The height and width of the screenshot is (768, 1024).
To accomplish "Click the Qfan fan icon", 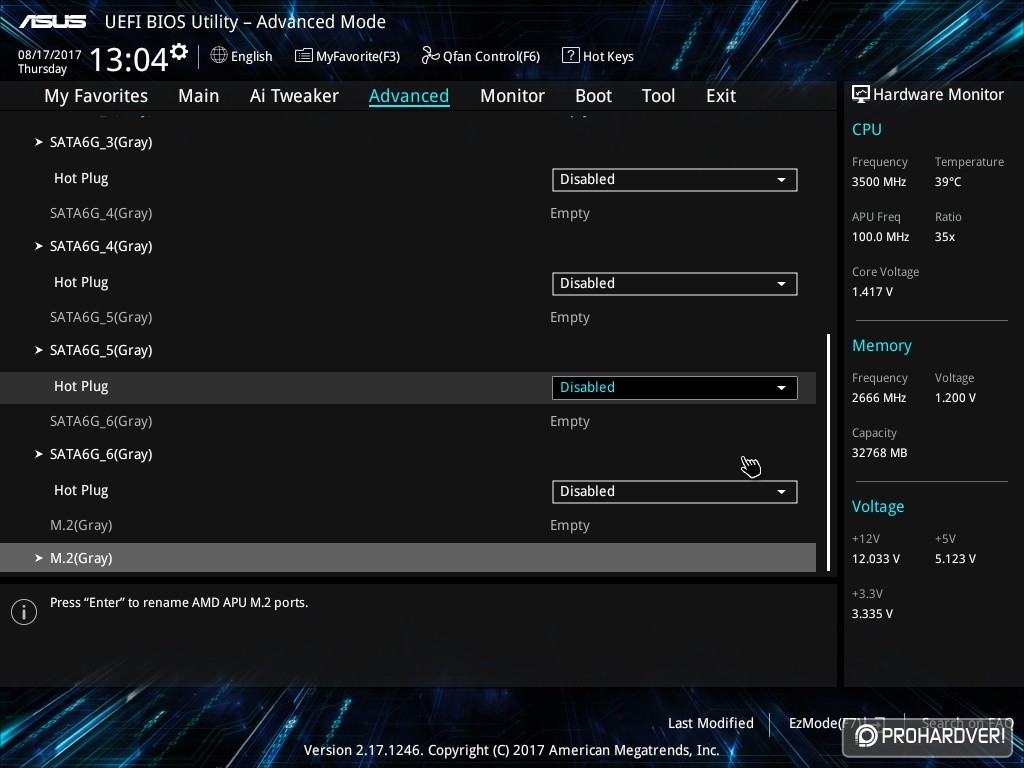I will coord(430,56).
